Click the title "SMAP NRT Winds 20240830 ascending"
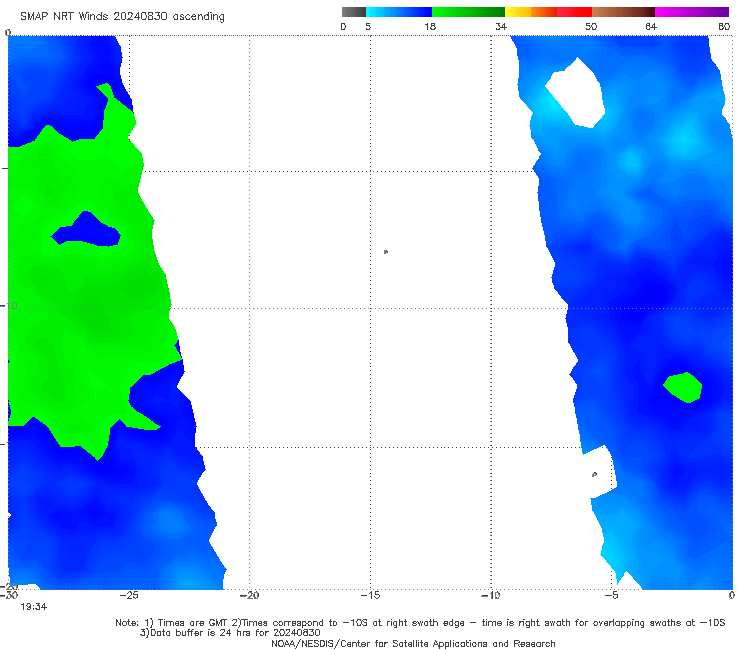This screenshot has height=650, width=740. pos(122,17)
